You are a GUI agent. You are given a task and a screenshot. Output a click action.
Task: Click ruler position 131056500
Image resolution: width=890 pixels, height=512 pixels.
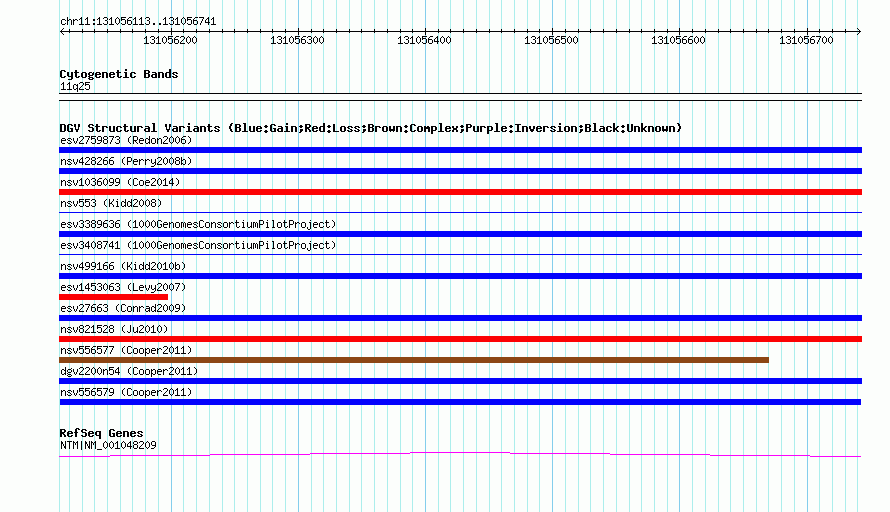coord(552,40)
